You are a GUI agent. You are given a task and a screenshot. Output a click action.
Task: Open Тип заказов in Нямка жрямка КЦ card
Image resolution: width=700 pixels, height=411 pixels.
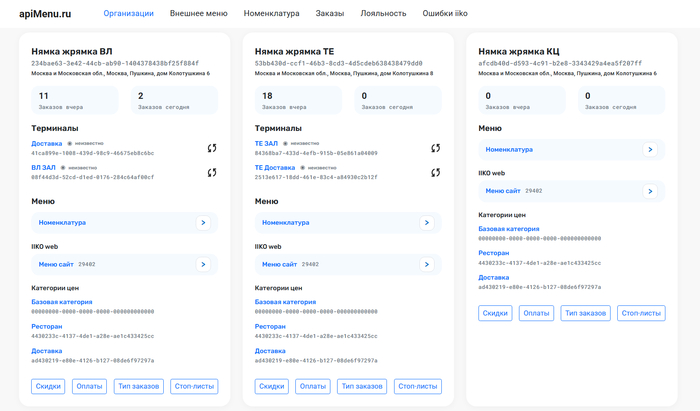585,313
